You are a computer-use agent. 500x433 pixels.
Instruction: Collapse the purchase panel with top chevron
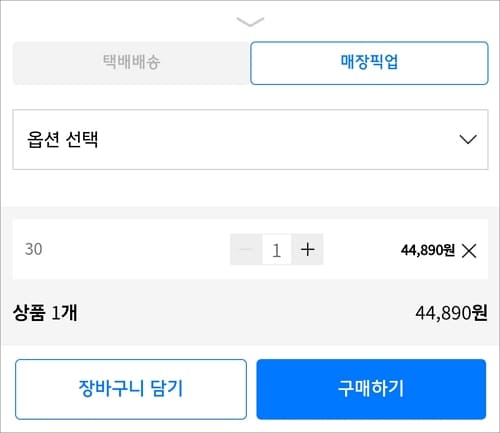point(250,22)
